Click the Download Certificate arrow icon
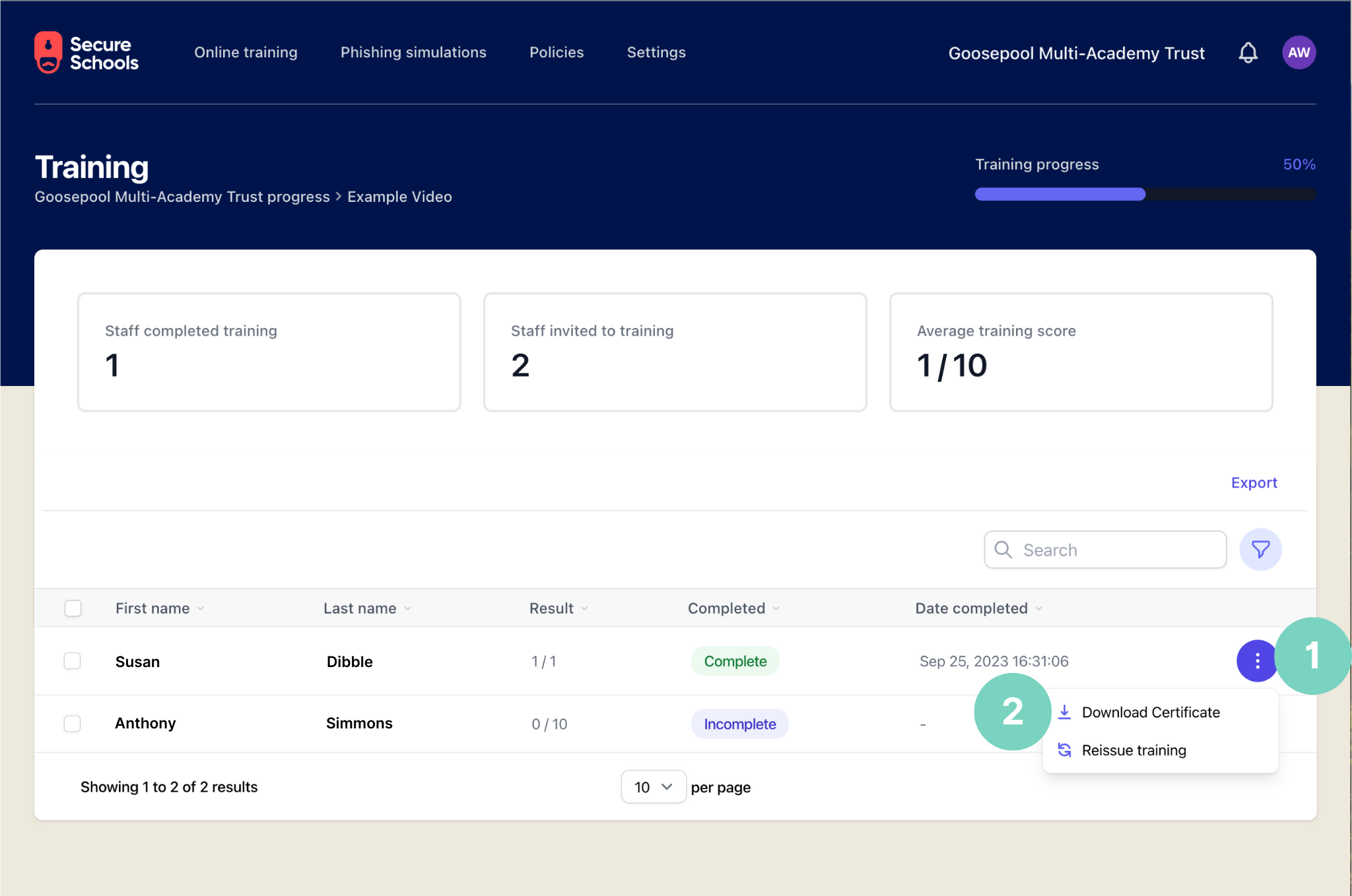 [x=1064, y=712]
